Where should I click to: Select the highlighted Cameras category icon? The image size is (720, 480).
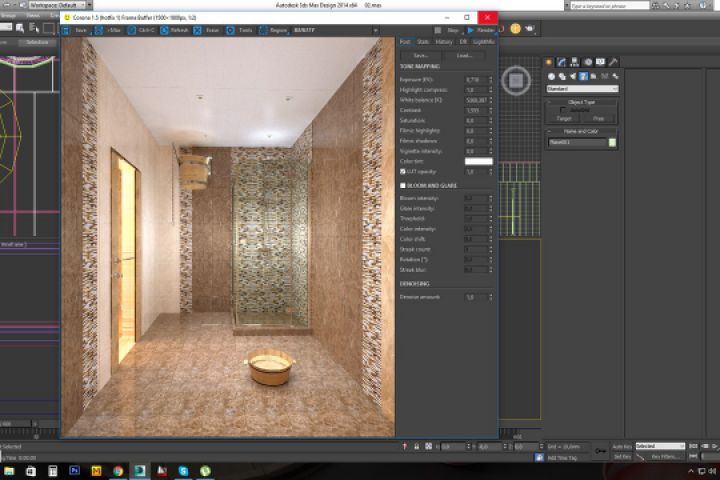[x=583, y=77]
